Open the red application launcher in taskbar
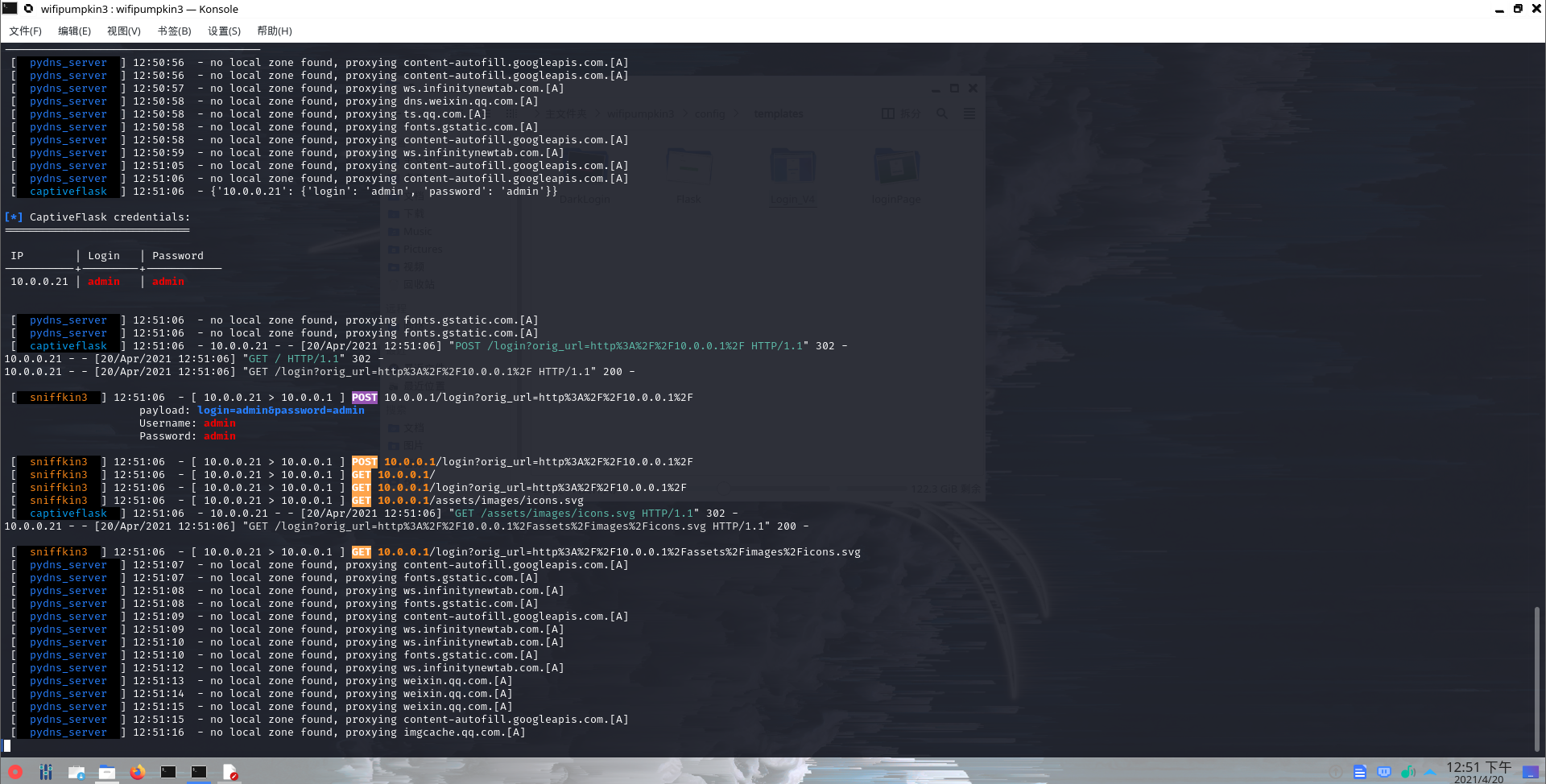The width and height of the screenshot is (1546, 784). click(14, 772)
